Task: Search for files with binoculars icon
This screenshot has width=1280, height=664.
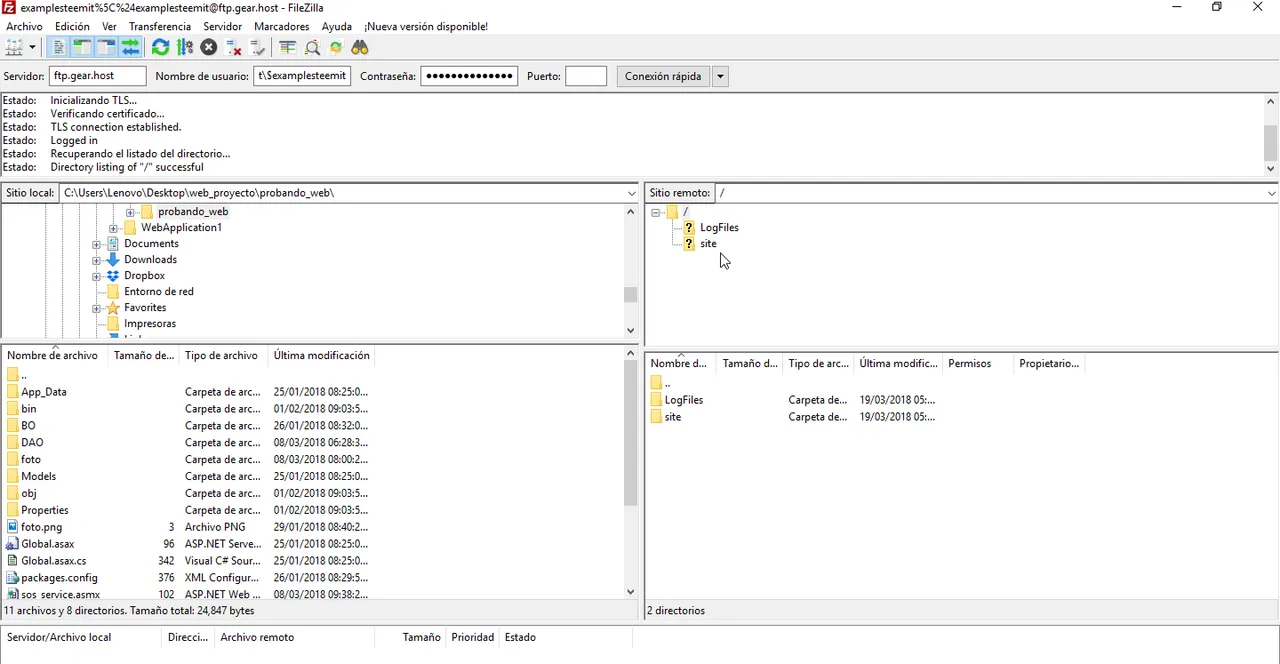Action: (360, 47)
